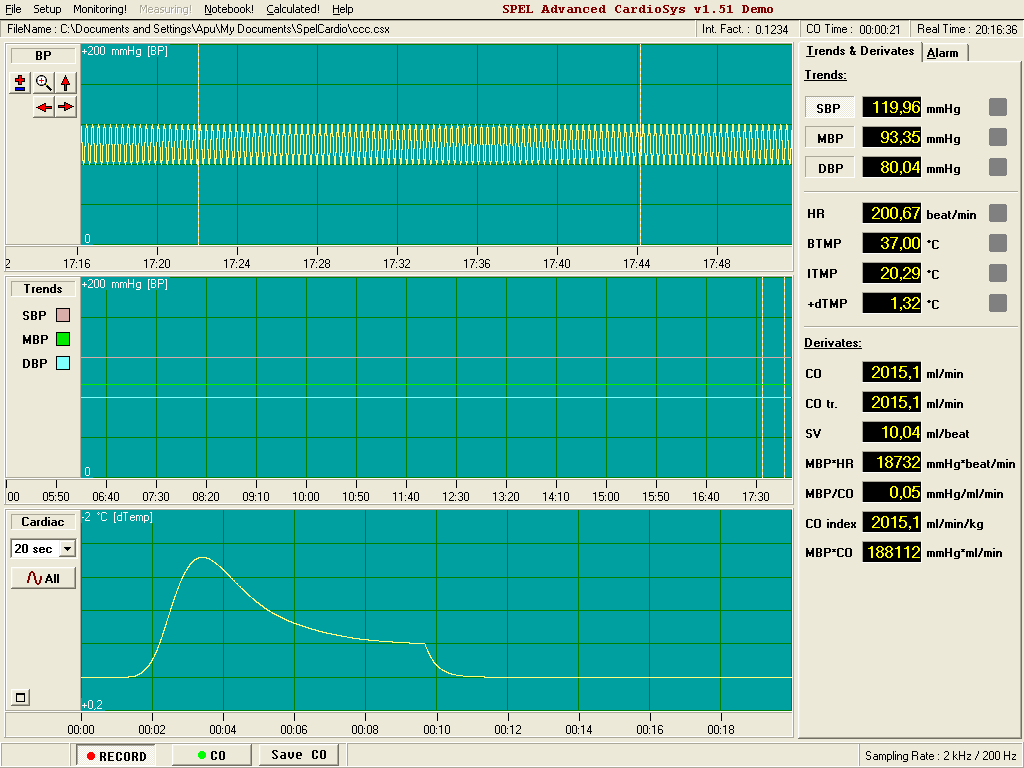Select the Trends & Derivates tab
1024x768 pixels.
(x=860, y=51)
